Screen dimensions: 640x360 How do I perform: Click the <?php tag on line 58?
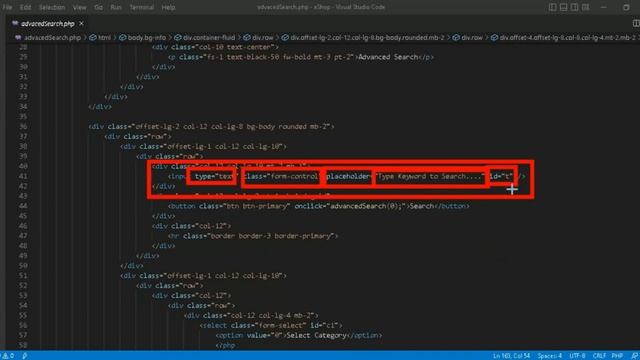[x=225, y=345]
